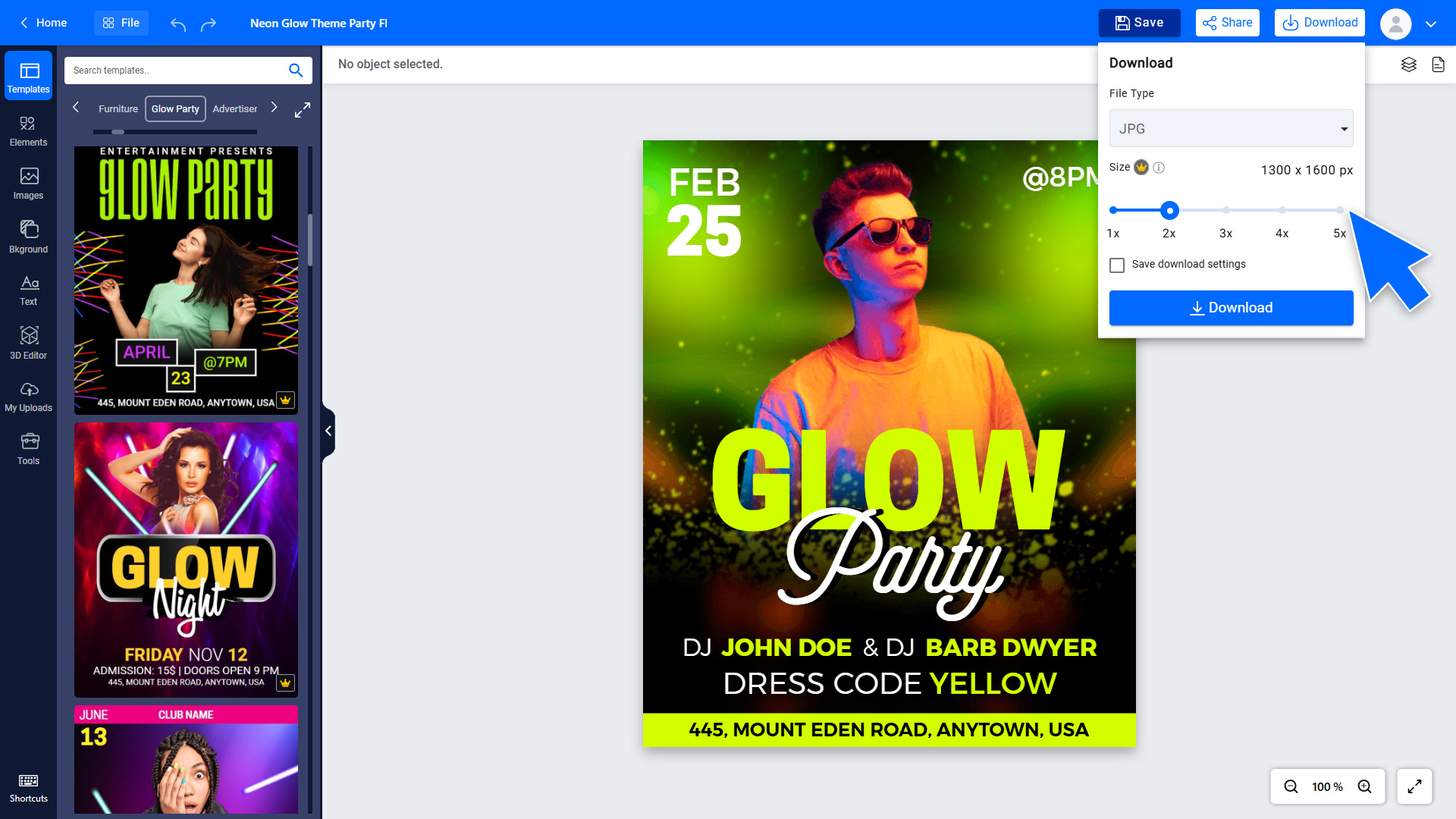The image size is (1456, 819).
Task: Click the zoom in magnifier
Action: (x=1364, y=786)
